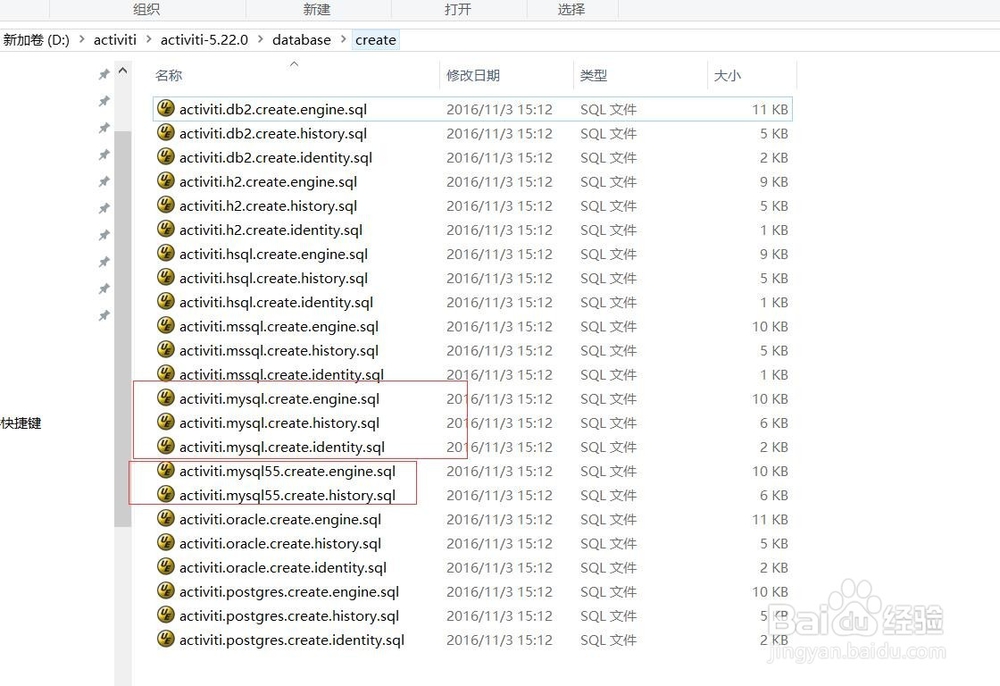Select file activiti.mssql.create.identity.sql
The width and height of the screenshot is (1000, 686).
(x=281, y=374)
